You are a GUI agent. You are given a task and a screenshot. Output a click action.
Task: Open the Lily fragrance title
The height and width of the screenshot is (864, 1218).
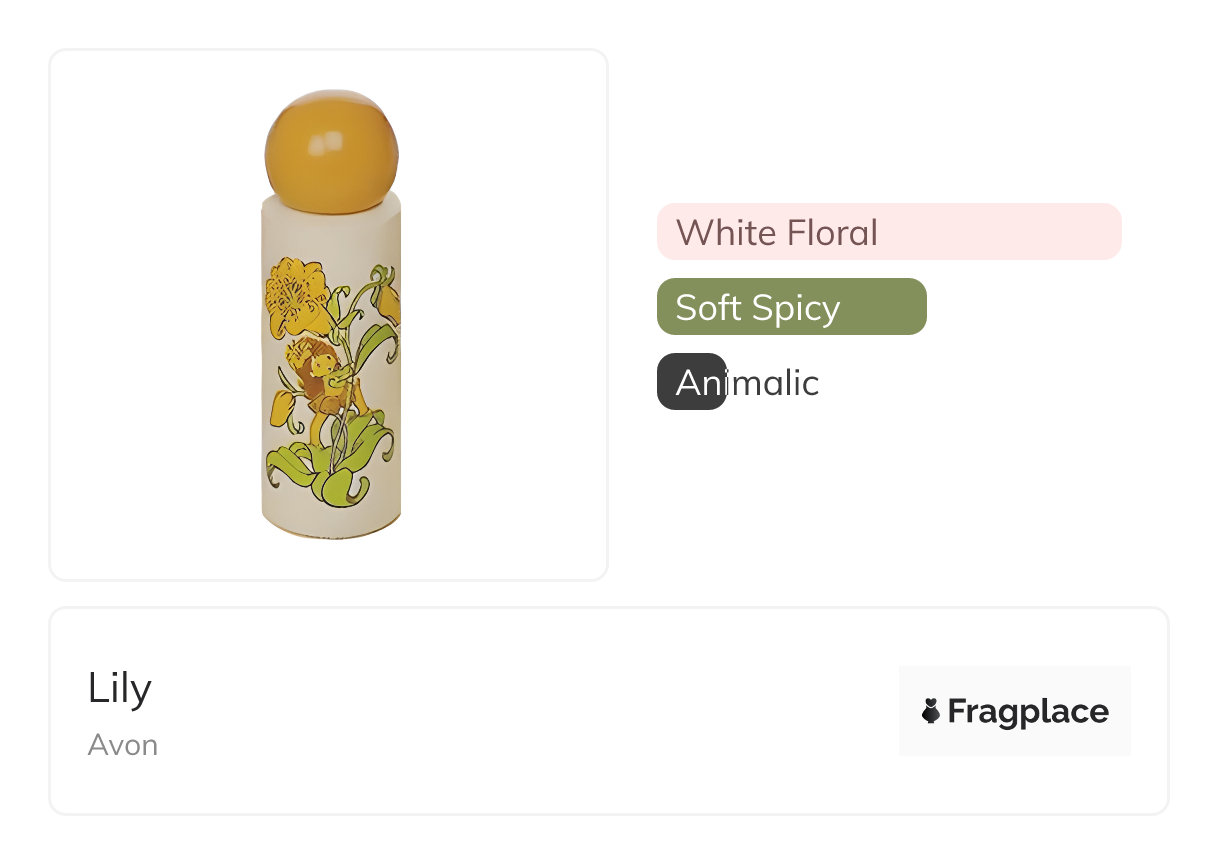119,688
